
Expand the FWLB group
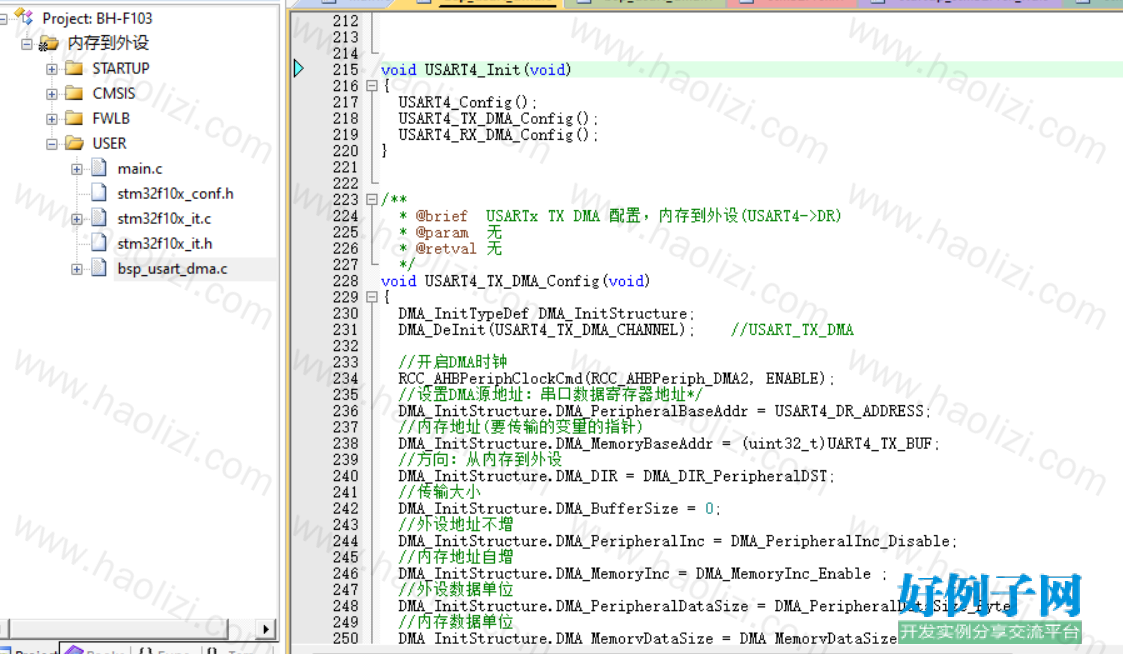52,119
